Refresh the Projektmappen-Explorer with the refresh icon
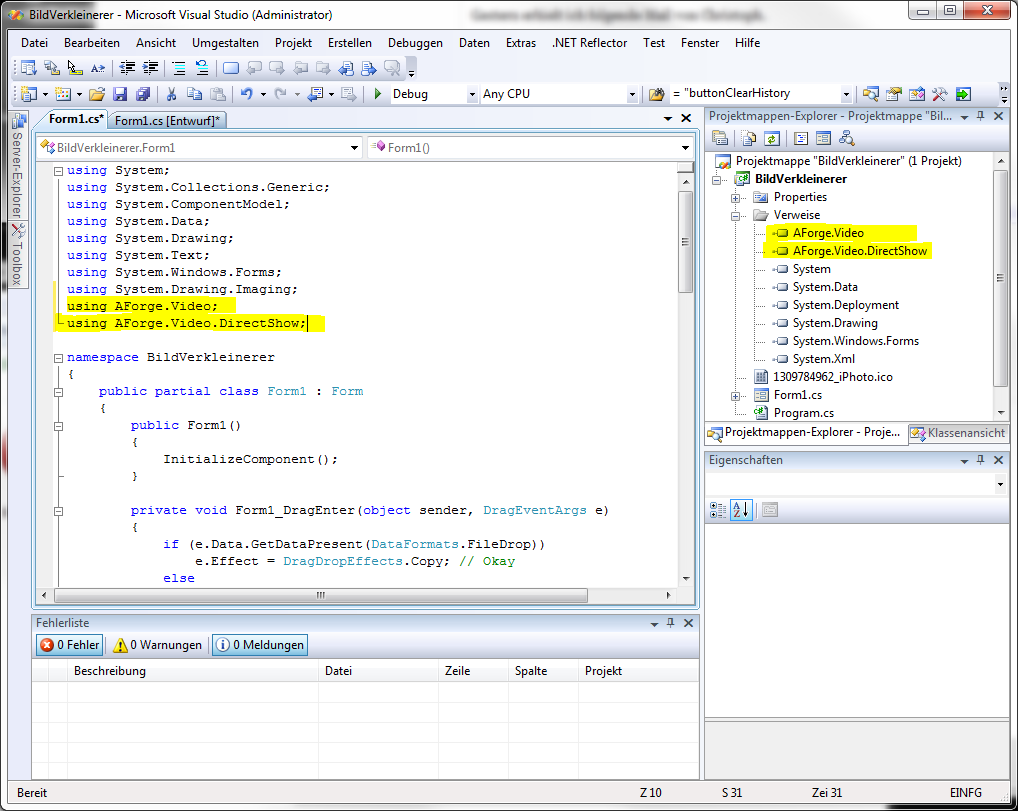The width and height of the screenshot is (1018, 811). [x=772, y=137]
